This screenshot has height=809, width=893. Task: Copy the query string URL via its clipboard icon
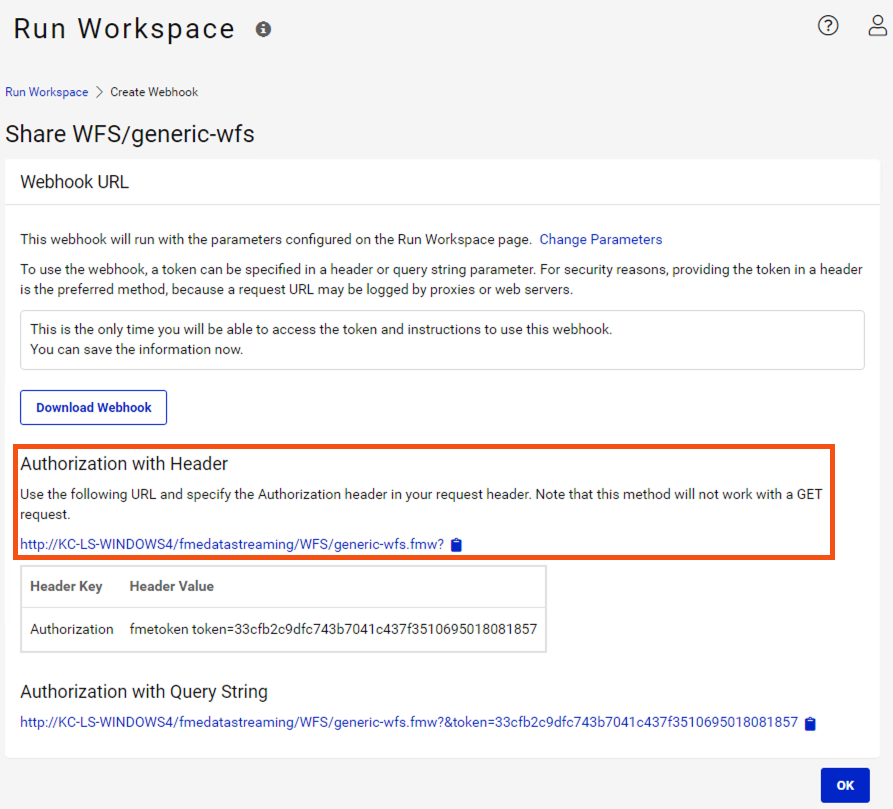click(x=810, y=723)
